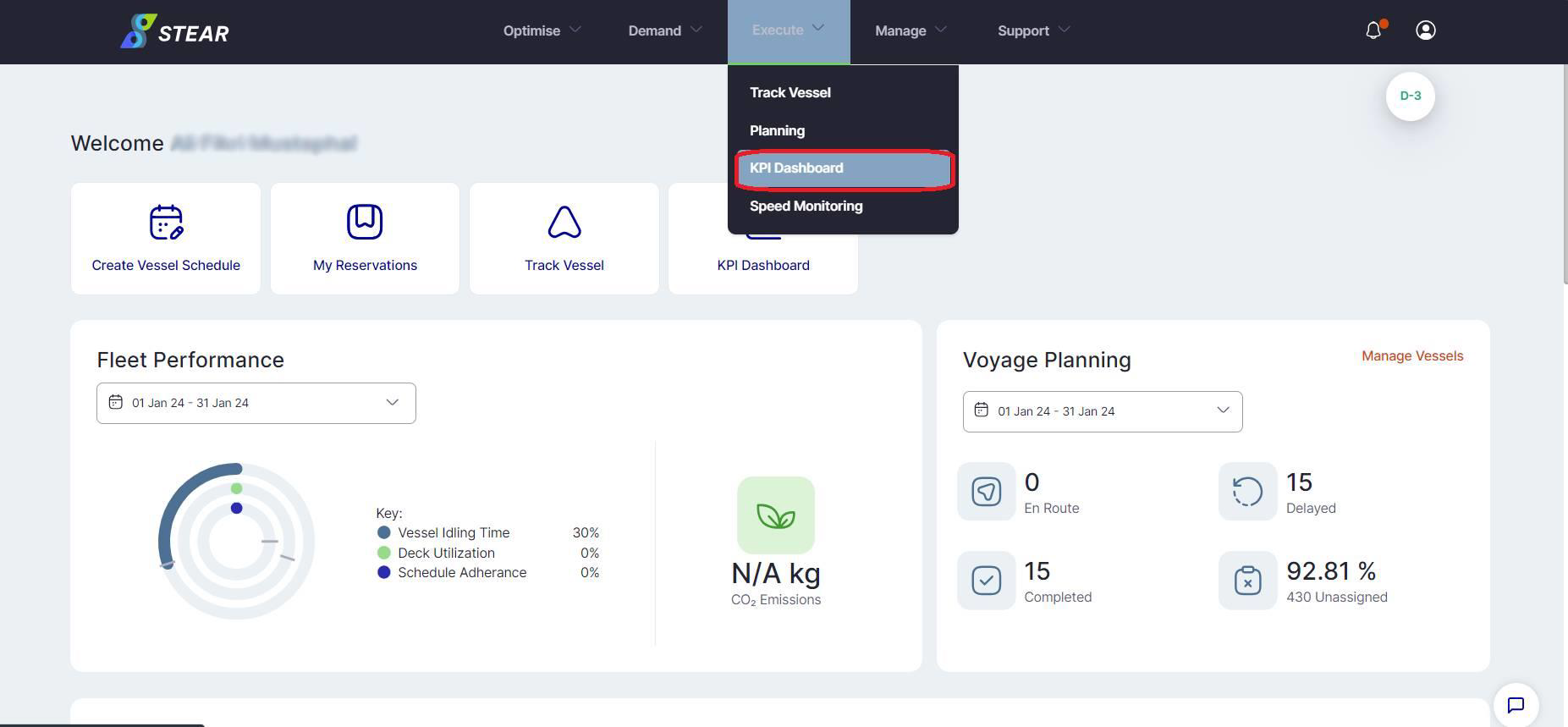Open KPI Dashboard shortcut card
The height and width of the screenshot is (727, 1568).
click(763, 265)
